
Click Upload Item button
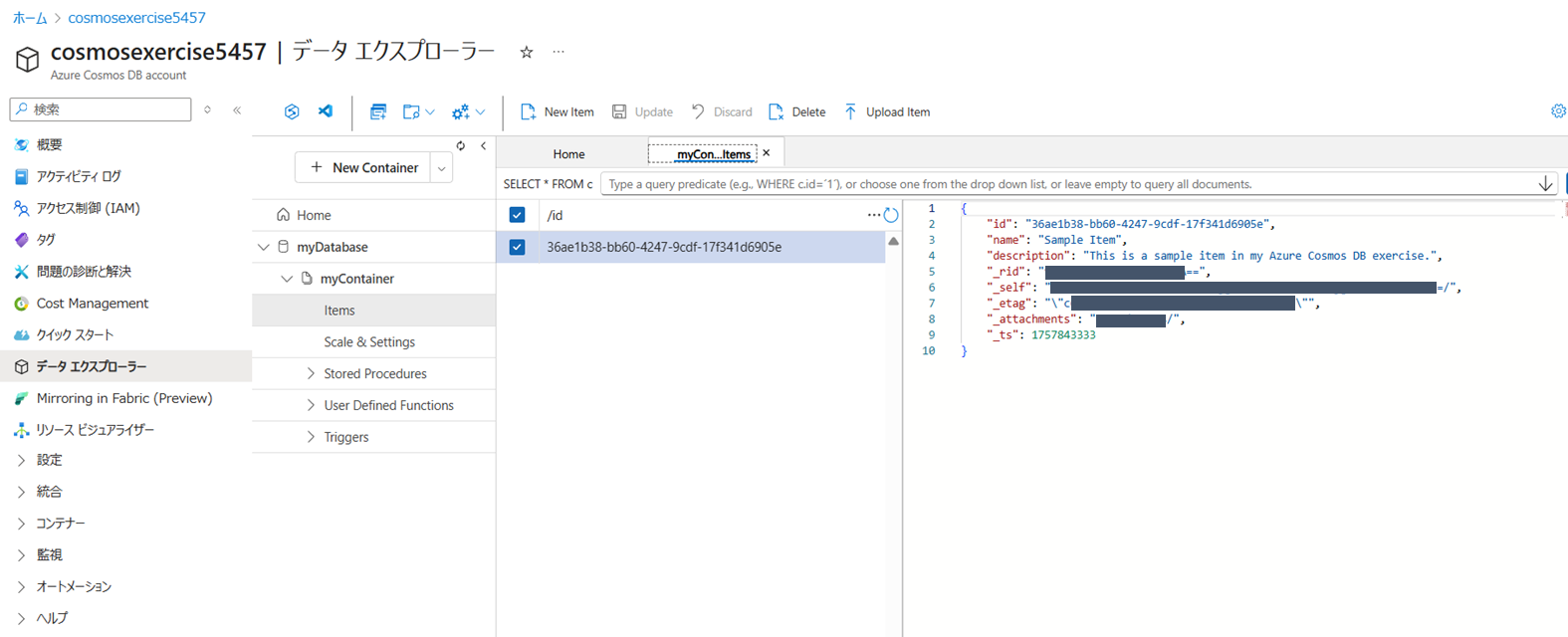tap(887, 111)
